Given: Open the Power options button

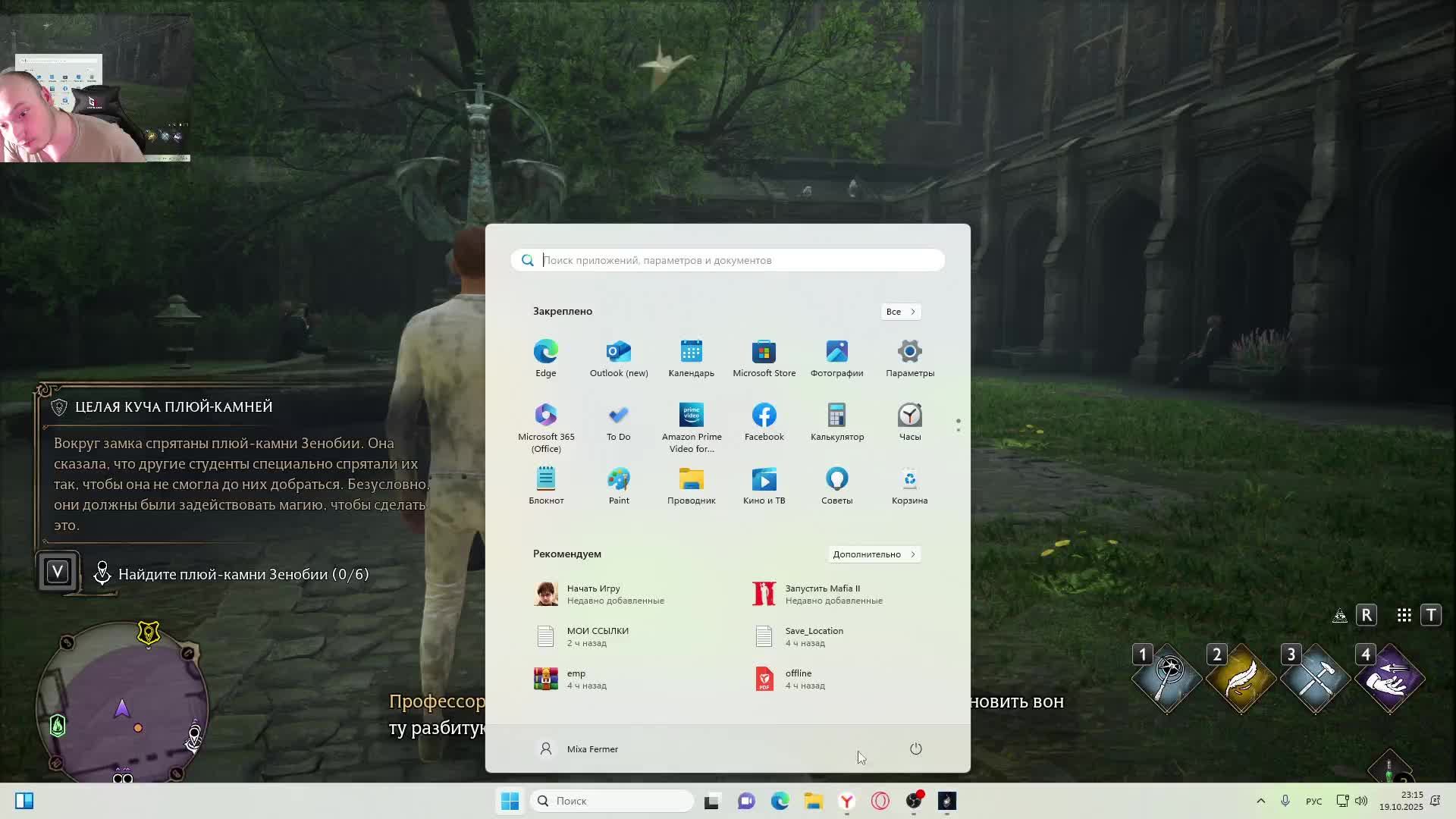Looking at the screenshot, I should [915, 749].
